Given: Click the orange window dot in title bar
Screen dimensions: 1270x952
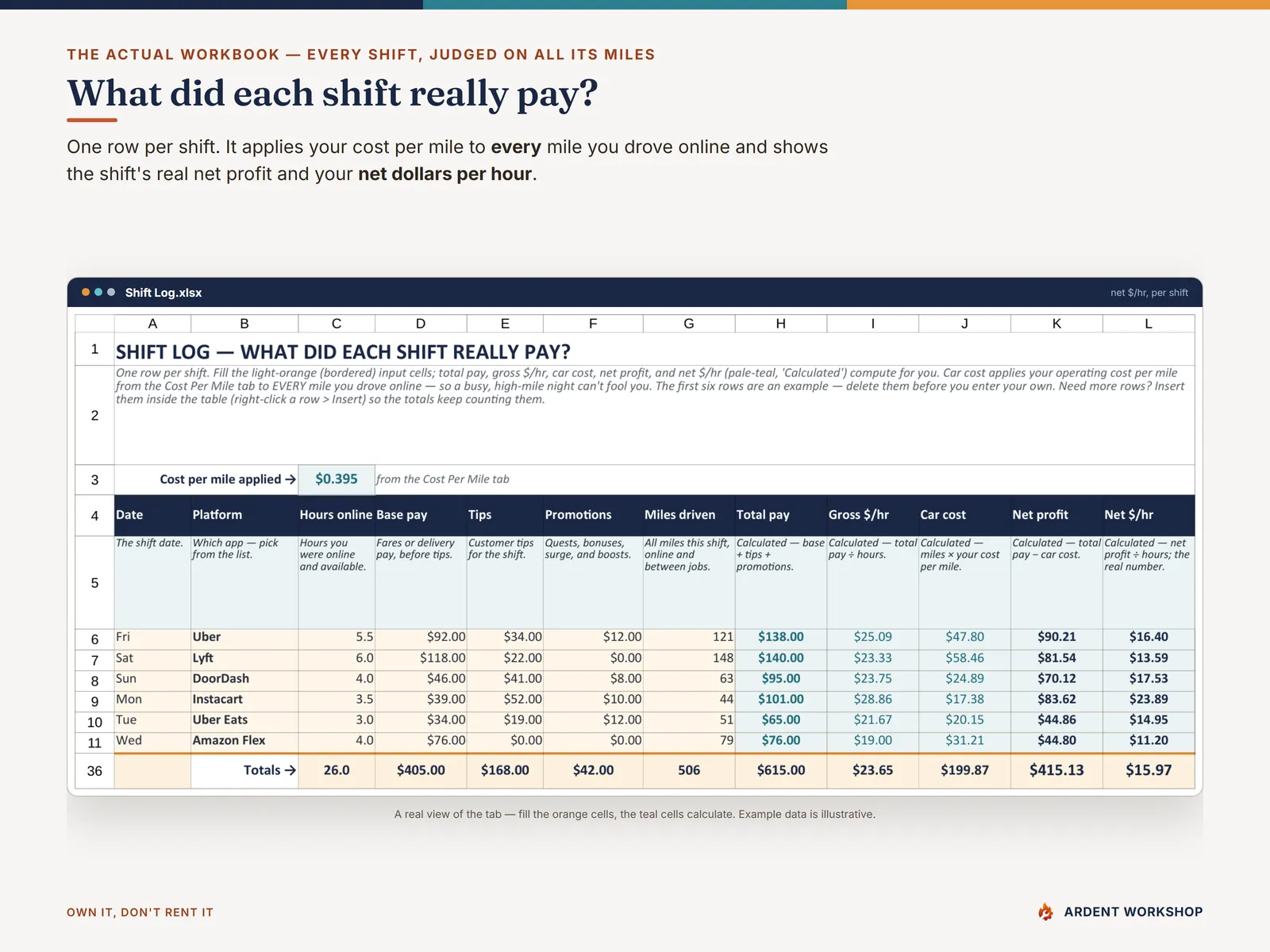Looking at the screenshot, I should pyautogui.click(x=86, y=292).
